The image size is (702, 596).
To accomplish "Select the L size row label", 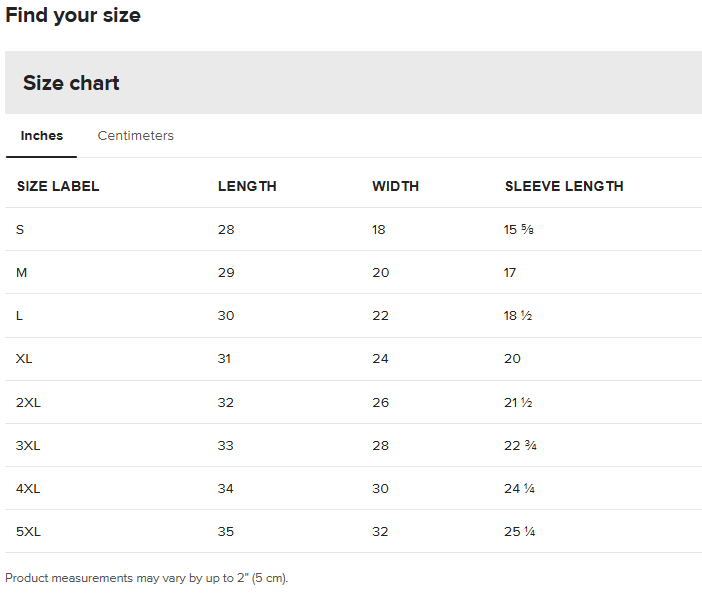I will tap(20, 316).
